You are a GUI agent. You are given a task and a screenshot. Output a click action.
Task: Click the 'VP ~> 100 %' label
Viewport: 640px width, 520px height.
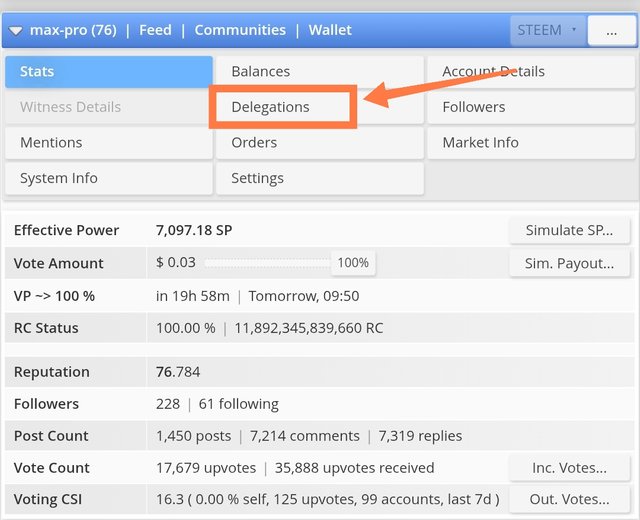pos(54,296)
